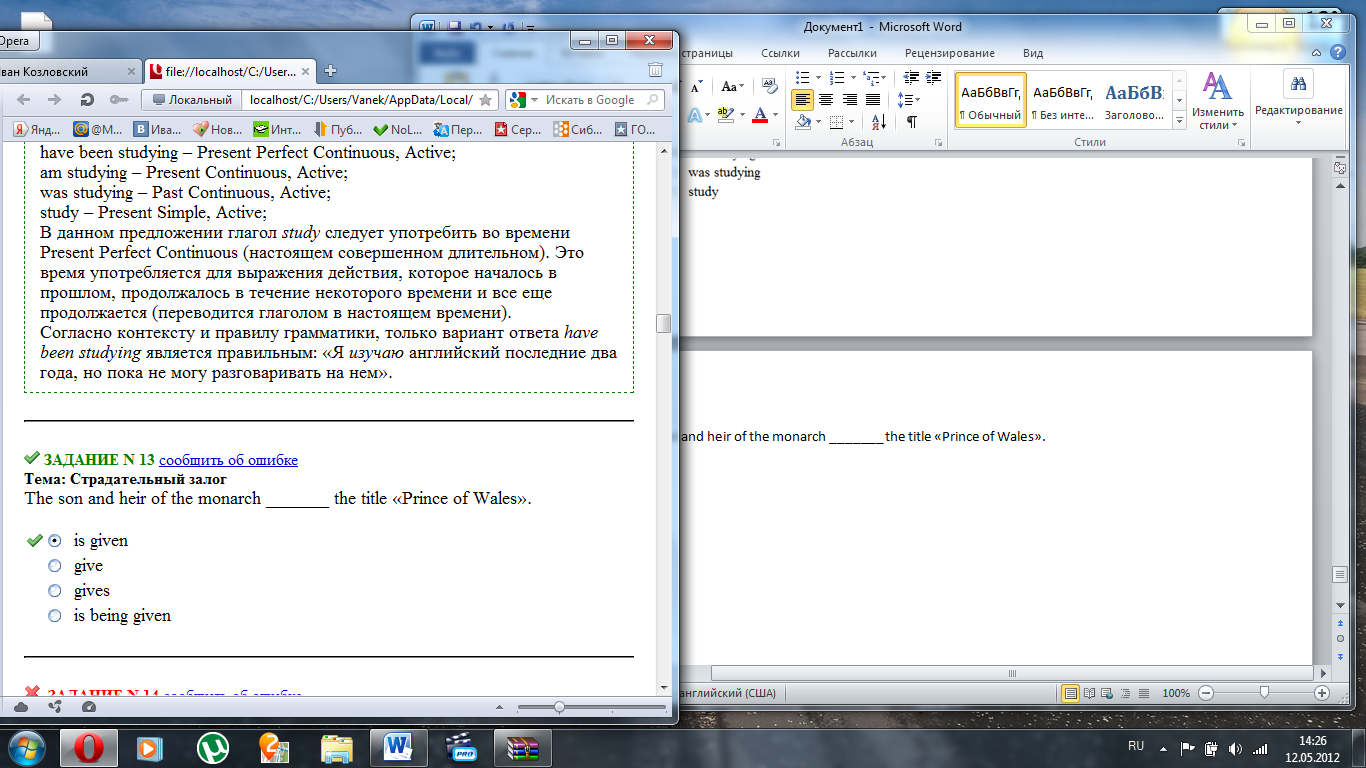Image resolution: width=1366 pixels, height=768 pixels.
Task: Open the Ссылки ribbon tab
Action: [x=780, y=53]
